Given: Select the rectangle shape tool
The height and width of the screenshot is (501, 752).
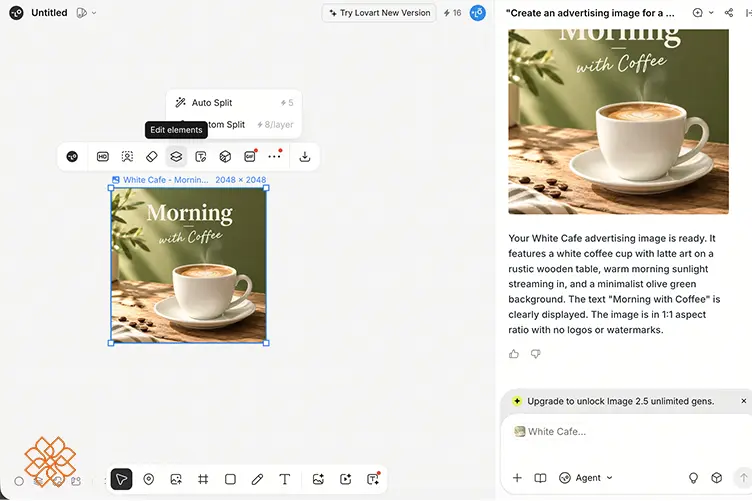Looking at the screenshot, I should 230,479.
